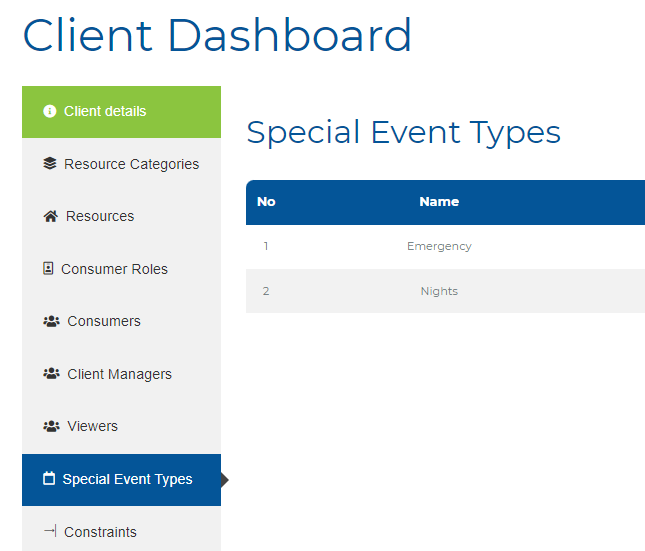Navigate to the Consumers page

point(121,321)
